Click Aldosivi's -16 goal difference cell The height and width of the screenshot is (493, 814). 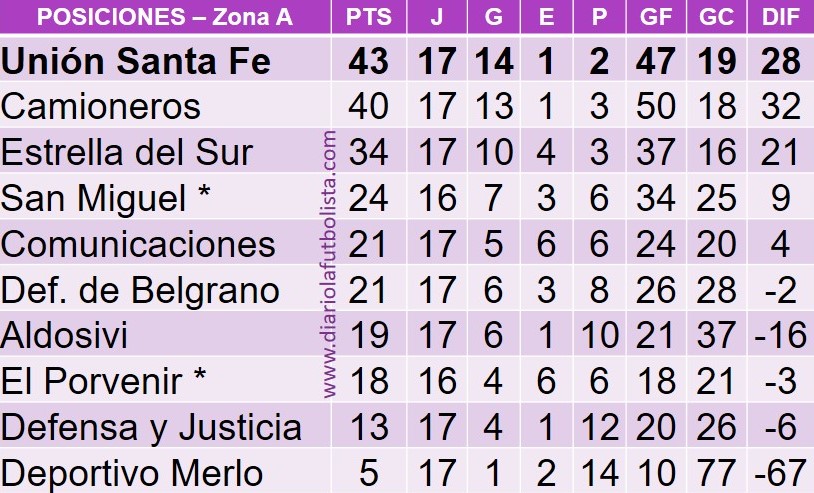(780, 335)
